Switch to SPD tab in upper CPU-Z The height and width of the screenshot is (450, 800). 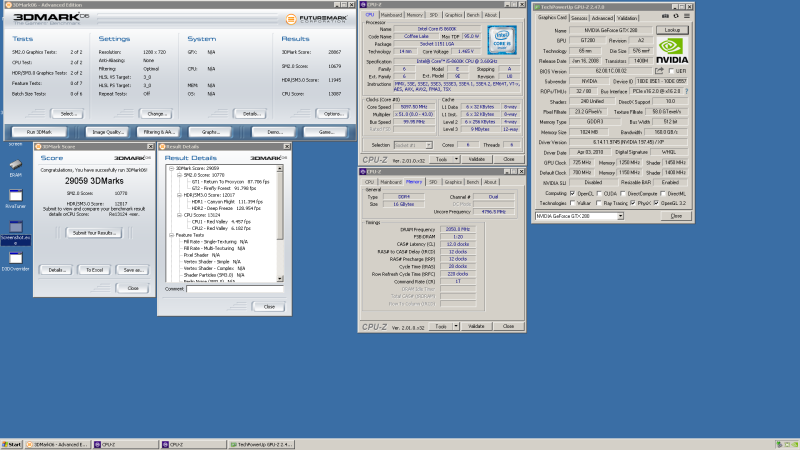[x=434, y=15]
